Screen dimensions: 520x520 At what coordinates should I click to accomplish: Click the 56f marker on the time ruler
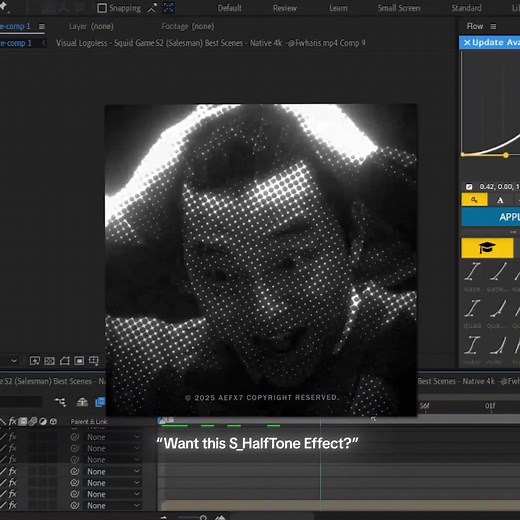click(424, 406)
